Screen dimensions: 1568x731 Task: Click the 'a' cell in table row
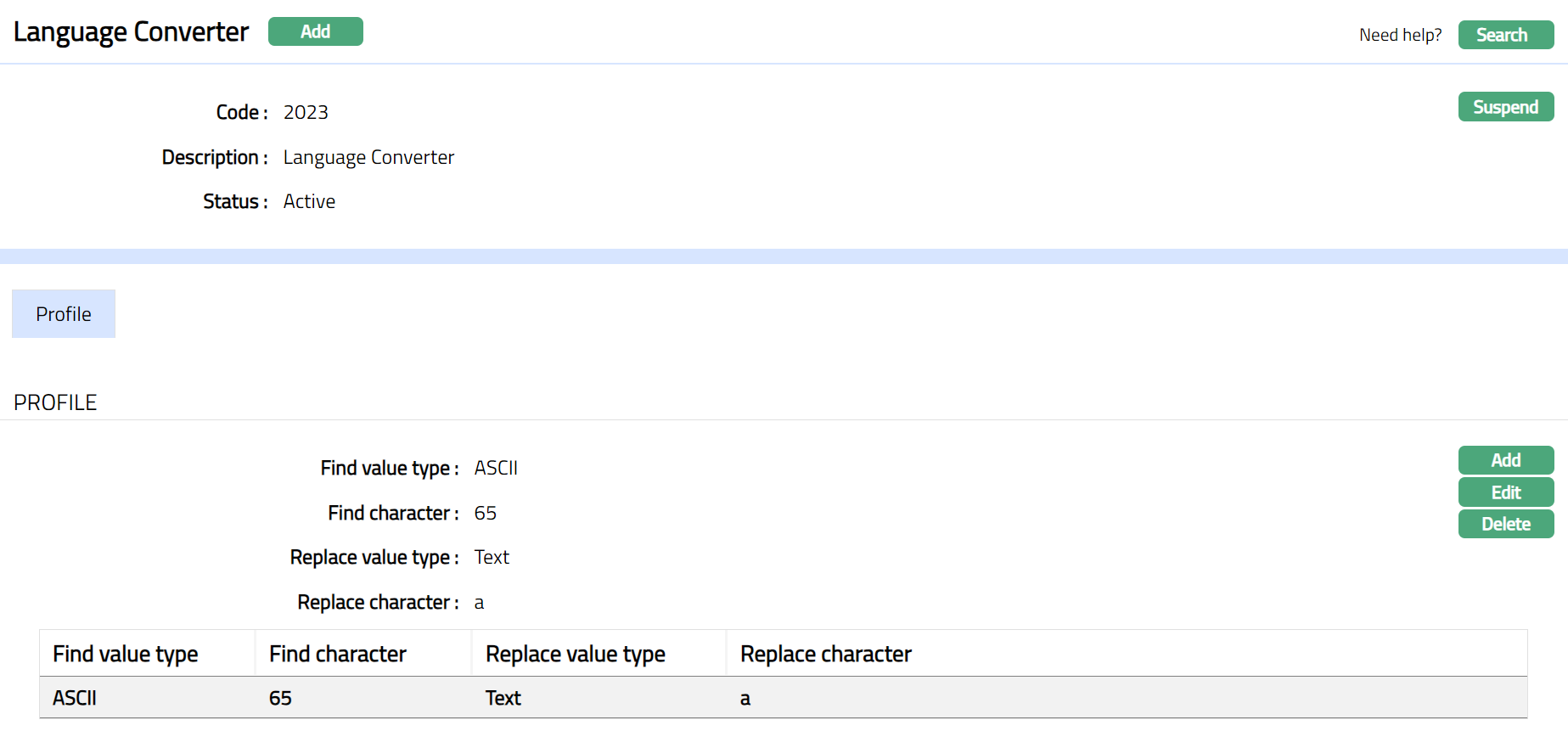pos(745,699)
